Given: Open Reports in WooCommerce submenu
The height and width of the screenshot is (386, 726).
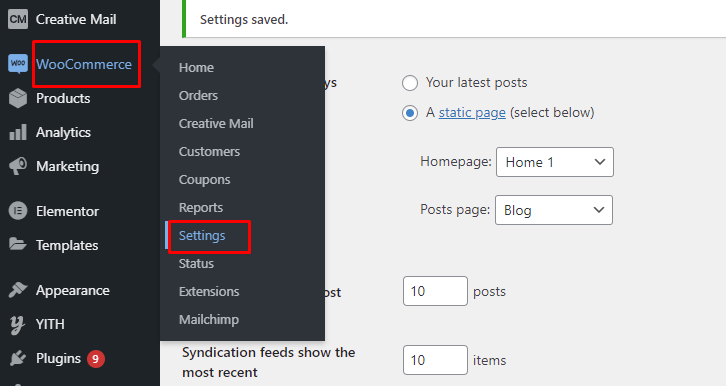Looking at the screenshot, I should [x=200, y=208].
